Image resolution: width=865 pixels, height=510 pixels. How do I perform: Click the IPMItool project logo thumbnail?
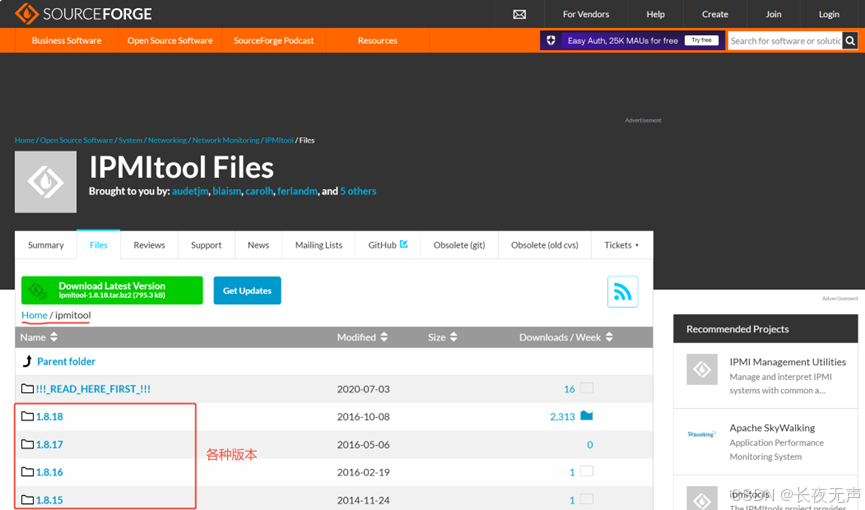46,182
